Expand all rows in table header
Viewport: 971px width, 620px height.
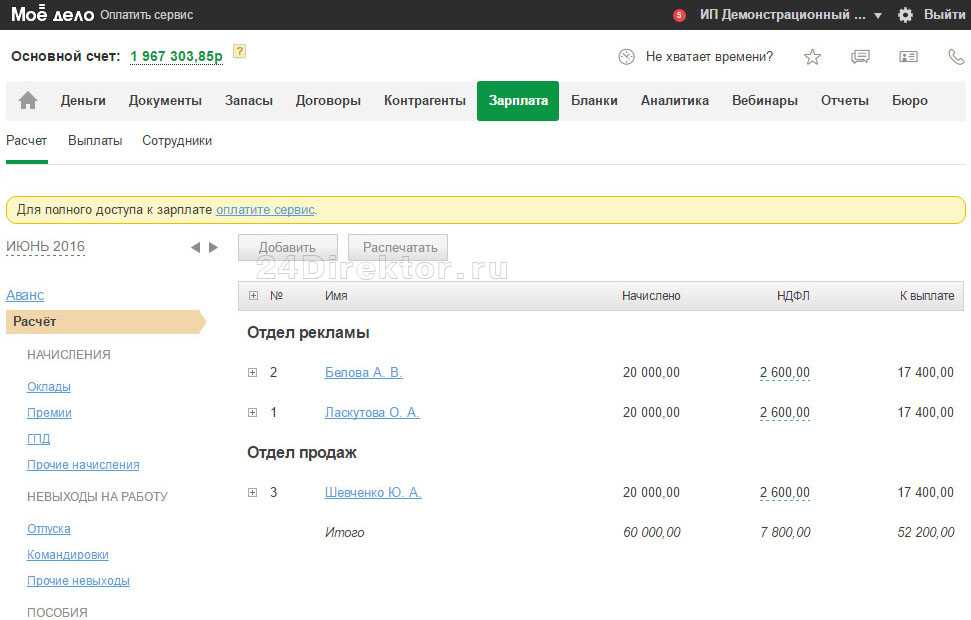tap(253, 296)
